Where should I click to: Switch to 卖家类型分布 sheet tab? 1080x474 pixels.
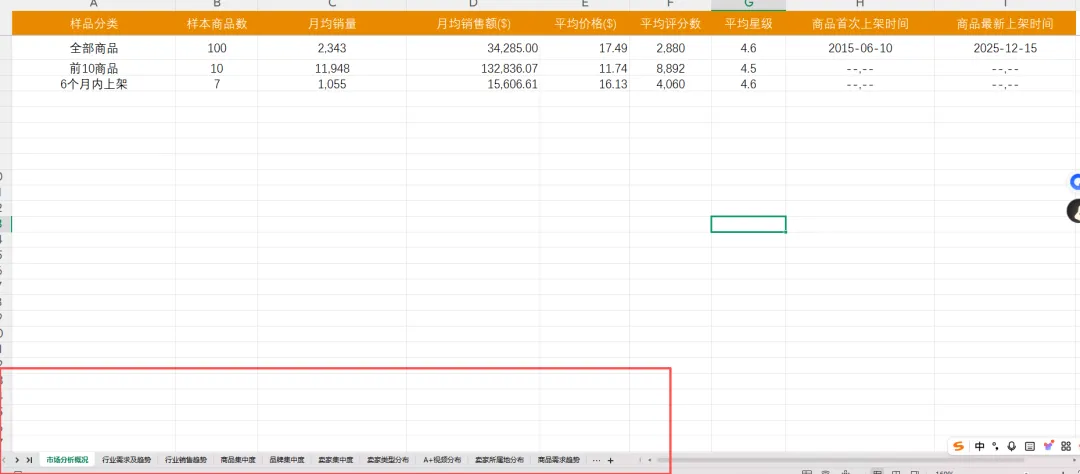point(388,460)
